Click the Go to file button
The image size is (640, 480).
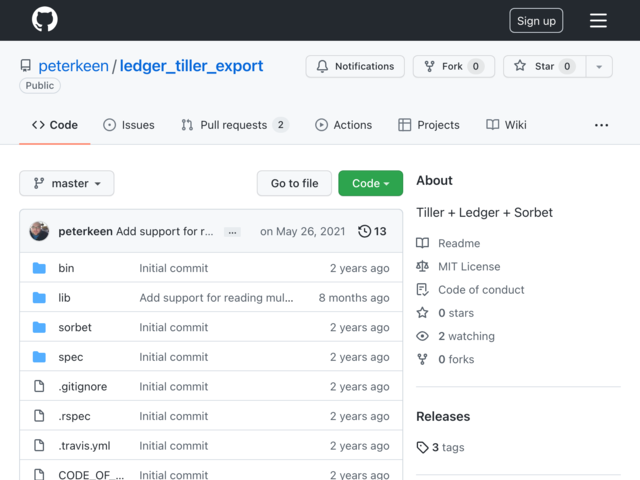294,183
